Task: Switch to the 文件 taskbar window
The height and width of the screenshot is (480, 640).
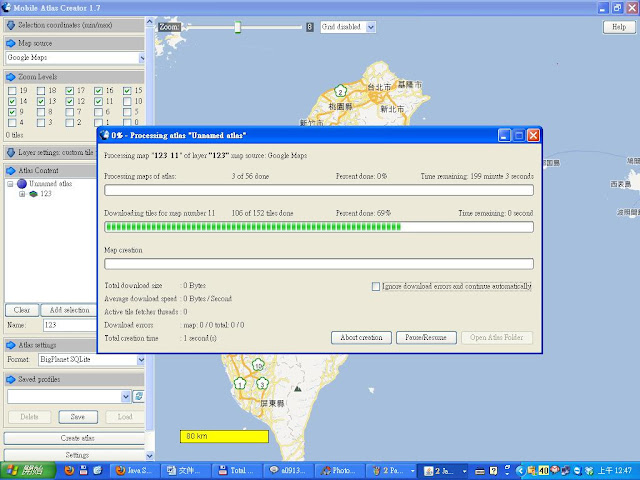Action: coord(187,471)
